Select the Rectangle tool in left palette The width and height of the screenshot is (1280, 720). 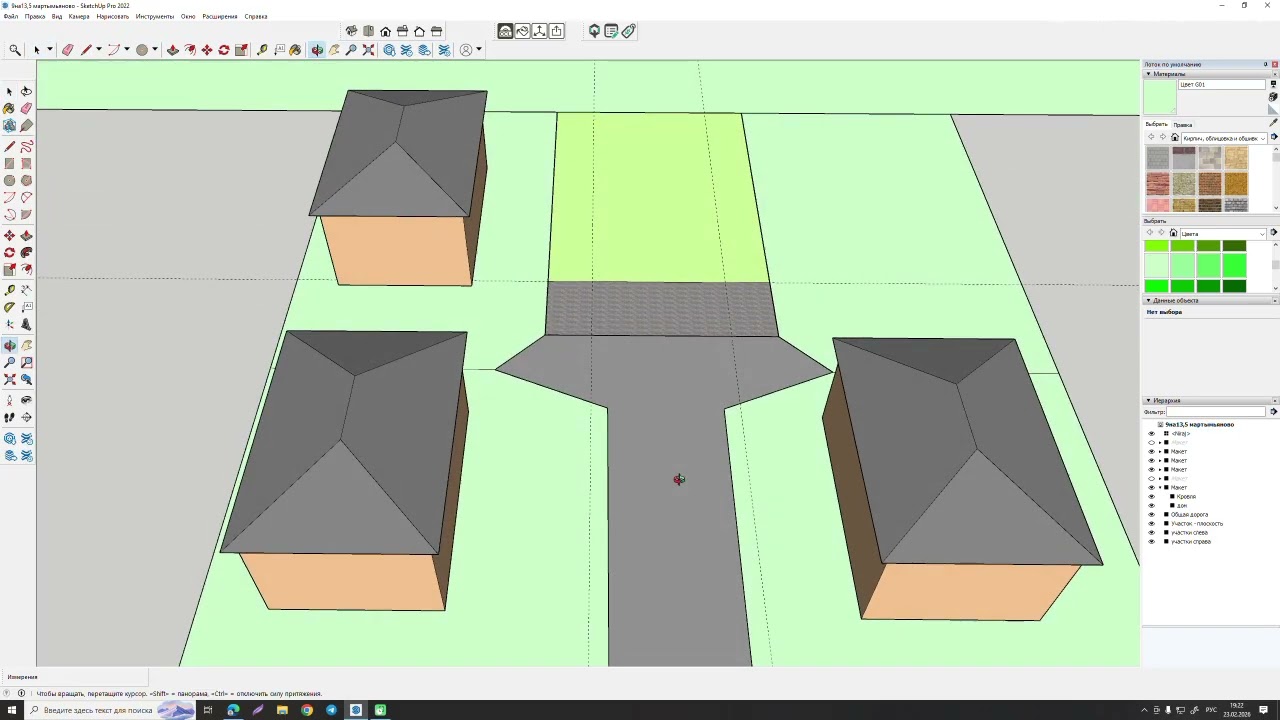tap(9, 163)
